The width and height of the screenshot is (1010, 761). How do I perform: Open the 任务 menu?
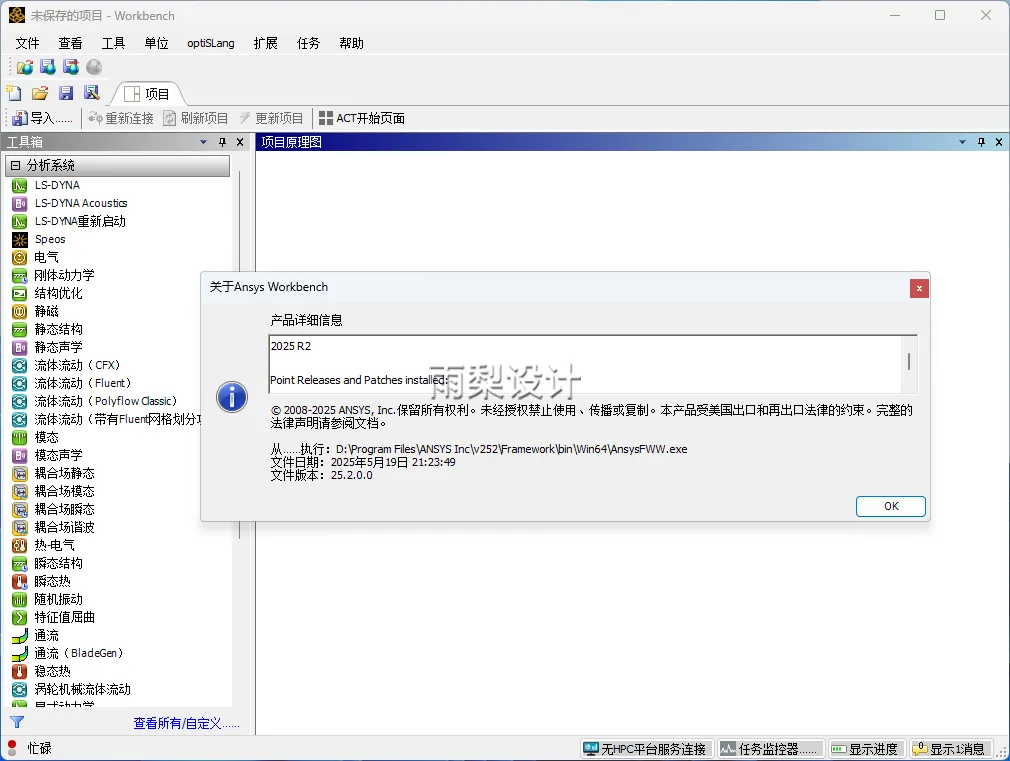click(308, 43)
